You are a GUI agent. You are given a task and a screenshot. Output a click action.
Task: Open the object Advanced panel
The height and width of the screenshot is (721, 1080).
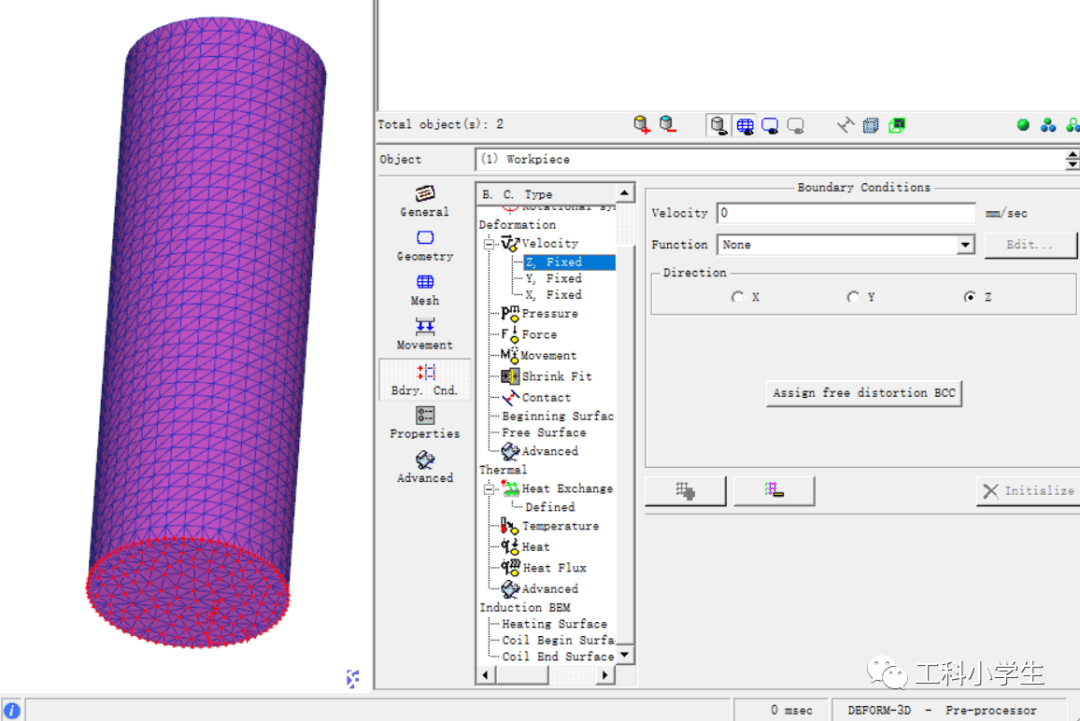point(424,468)
